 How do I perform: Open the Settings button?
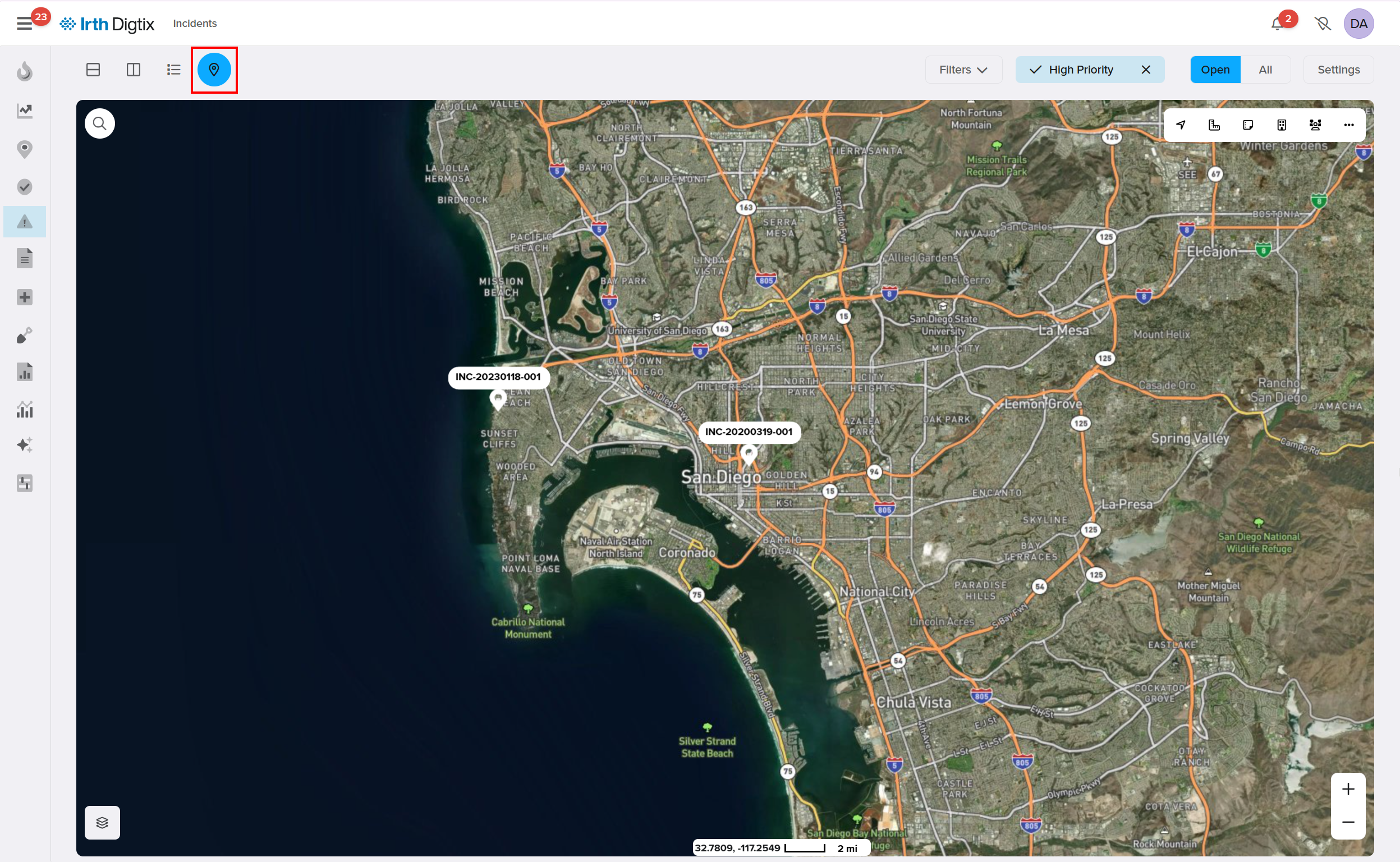[x=1338, y=70]
